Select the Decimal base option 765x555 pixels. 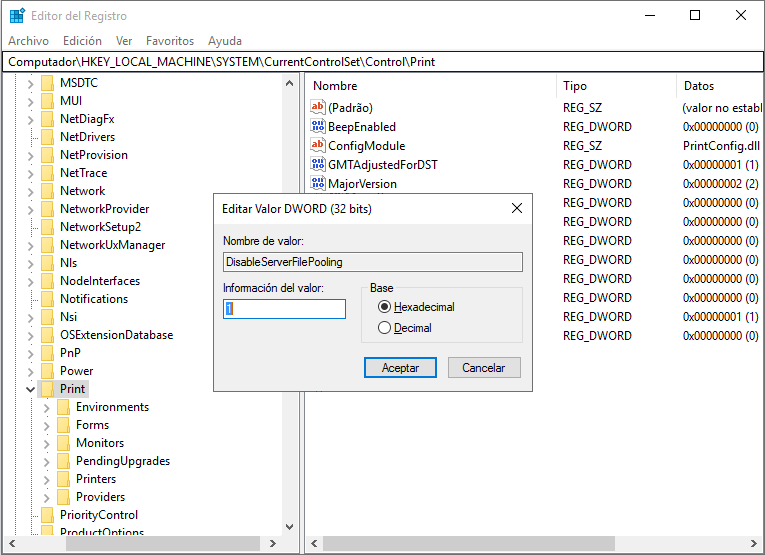click(x=384, y=328)
